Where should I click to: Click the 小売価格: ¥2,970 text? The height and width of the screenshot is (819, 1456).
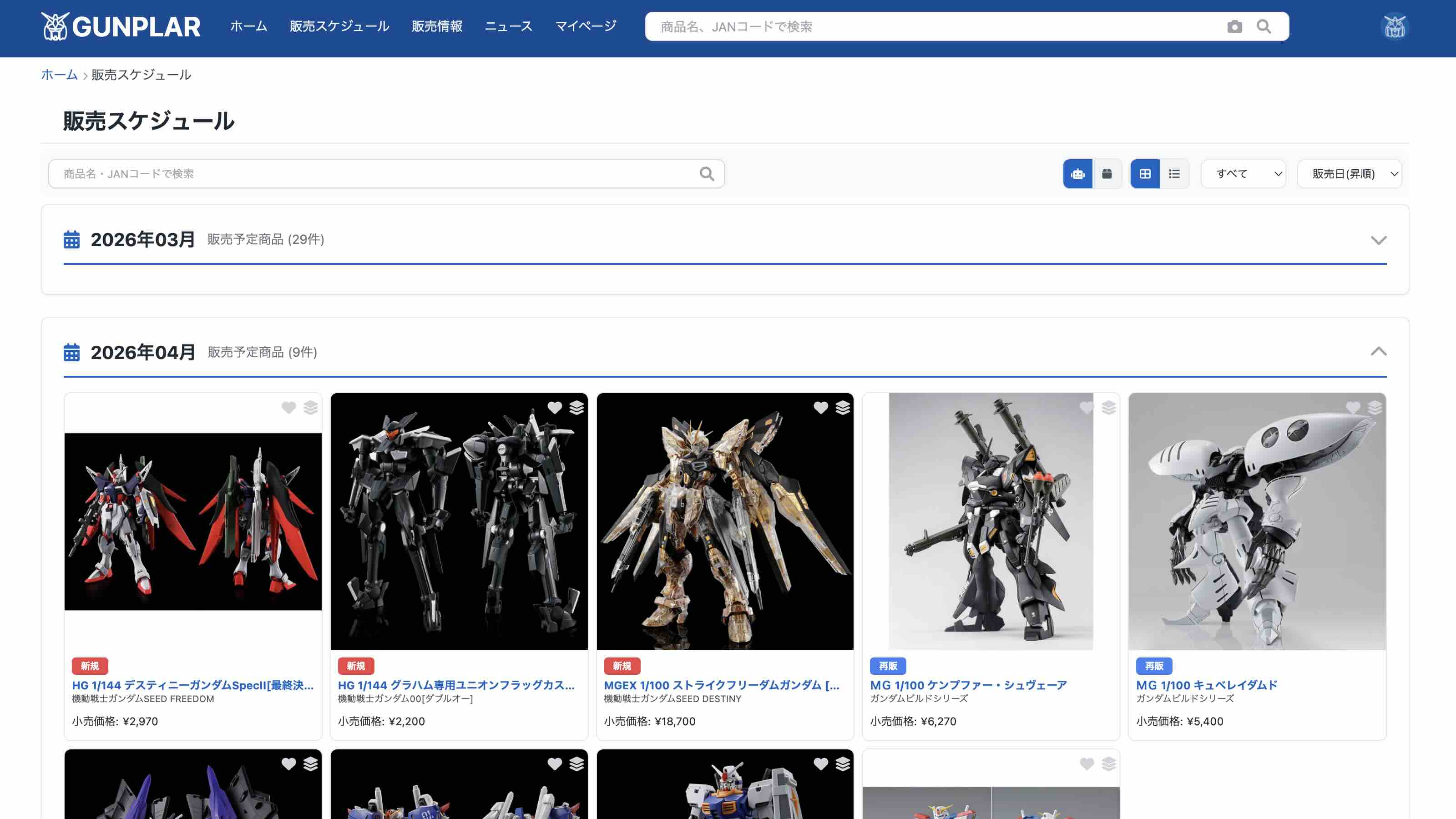pyautogui.click(x=115, y=721)
